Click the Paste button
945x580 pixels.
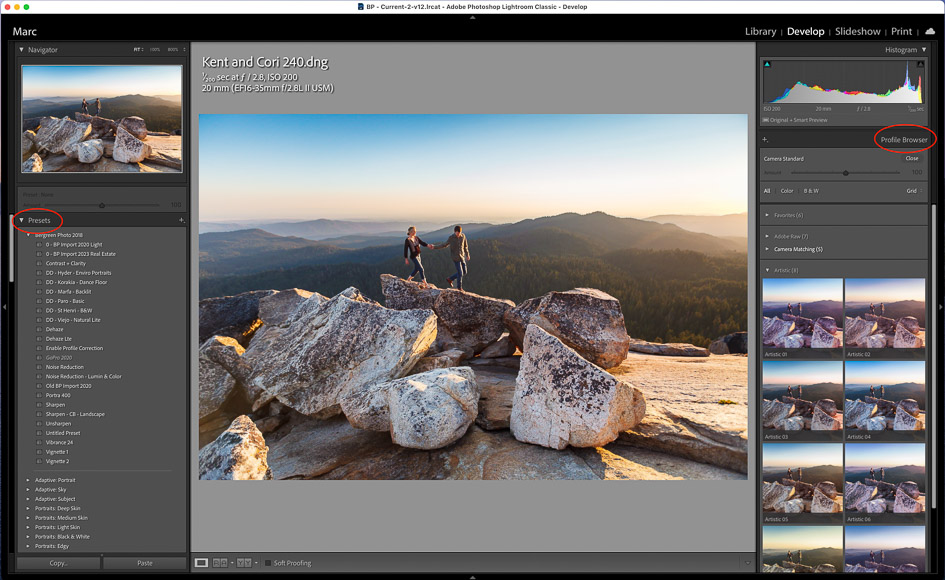[145, 563]
